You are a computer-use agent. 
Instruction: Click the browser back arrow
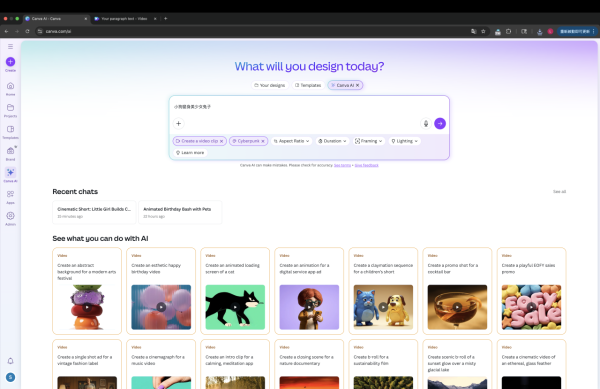coord(7,31)
